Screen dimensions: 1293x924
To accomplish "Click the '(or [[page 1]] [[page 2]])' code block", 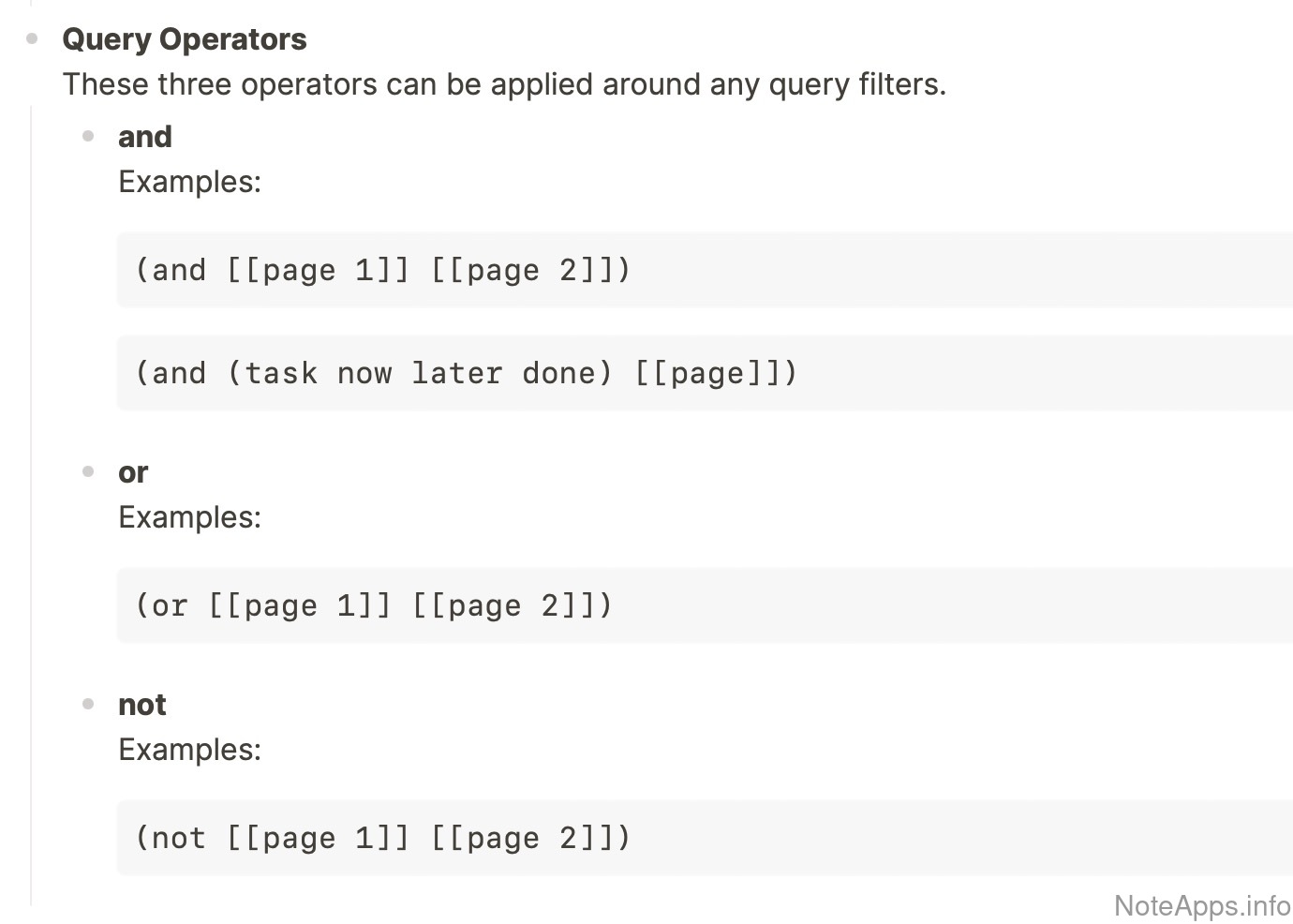I will tap(373, 606).
